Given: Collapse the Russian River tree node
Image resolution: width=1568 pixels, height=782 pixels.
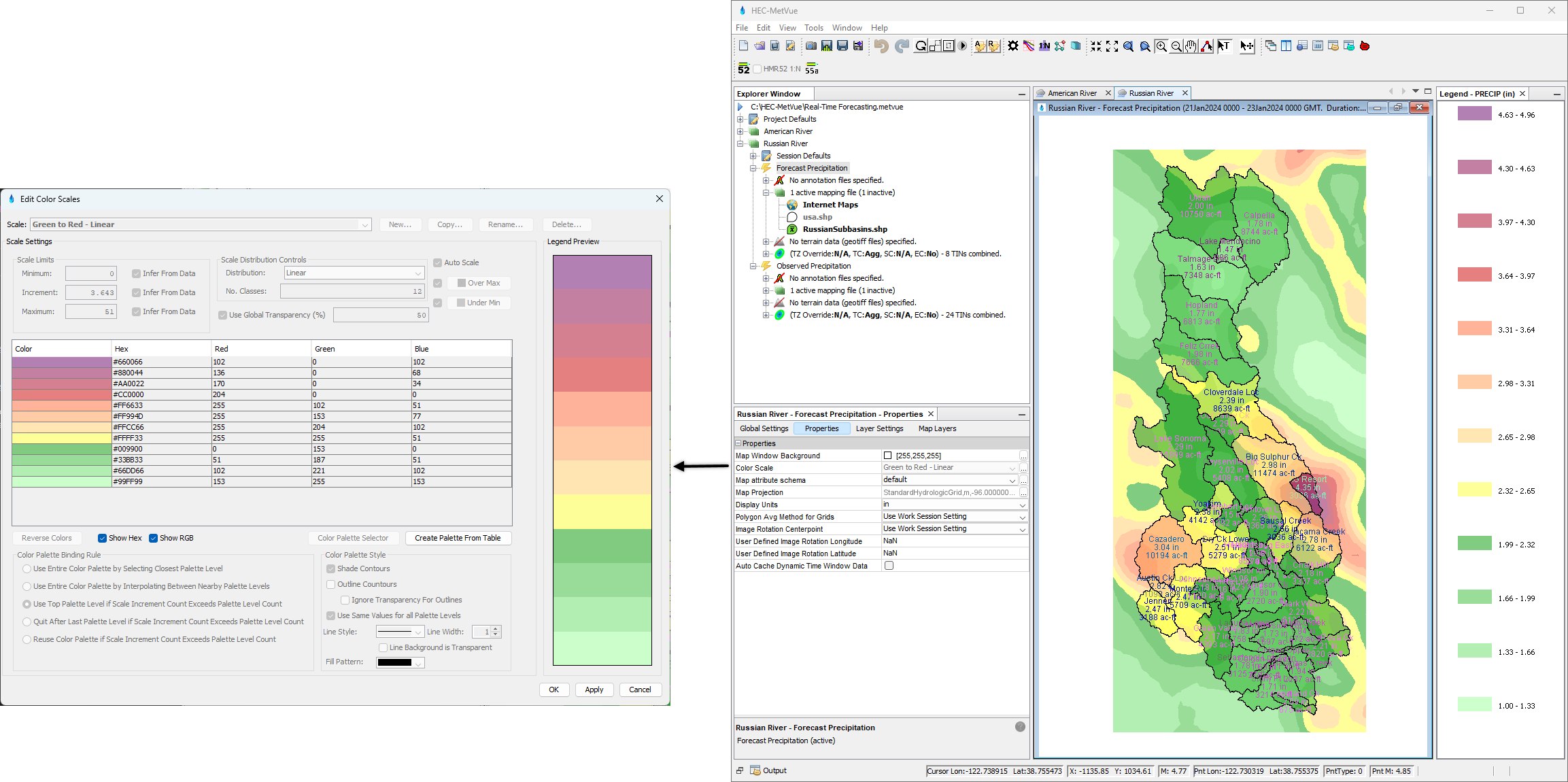Looking at the screenshot, I should click(740, 143).
